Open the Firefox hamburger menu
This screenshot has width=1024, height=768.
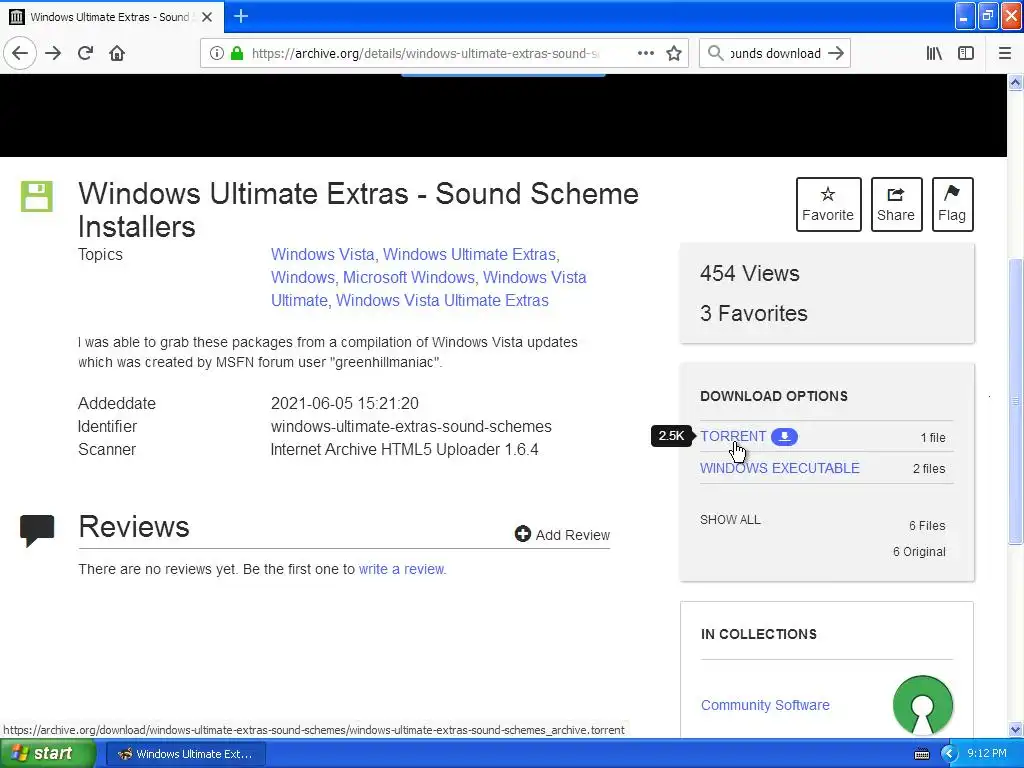1005,54
